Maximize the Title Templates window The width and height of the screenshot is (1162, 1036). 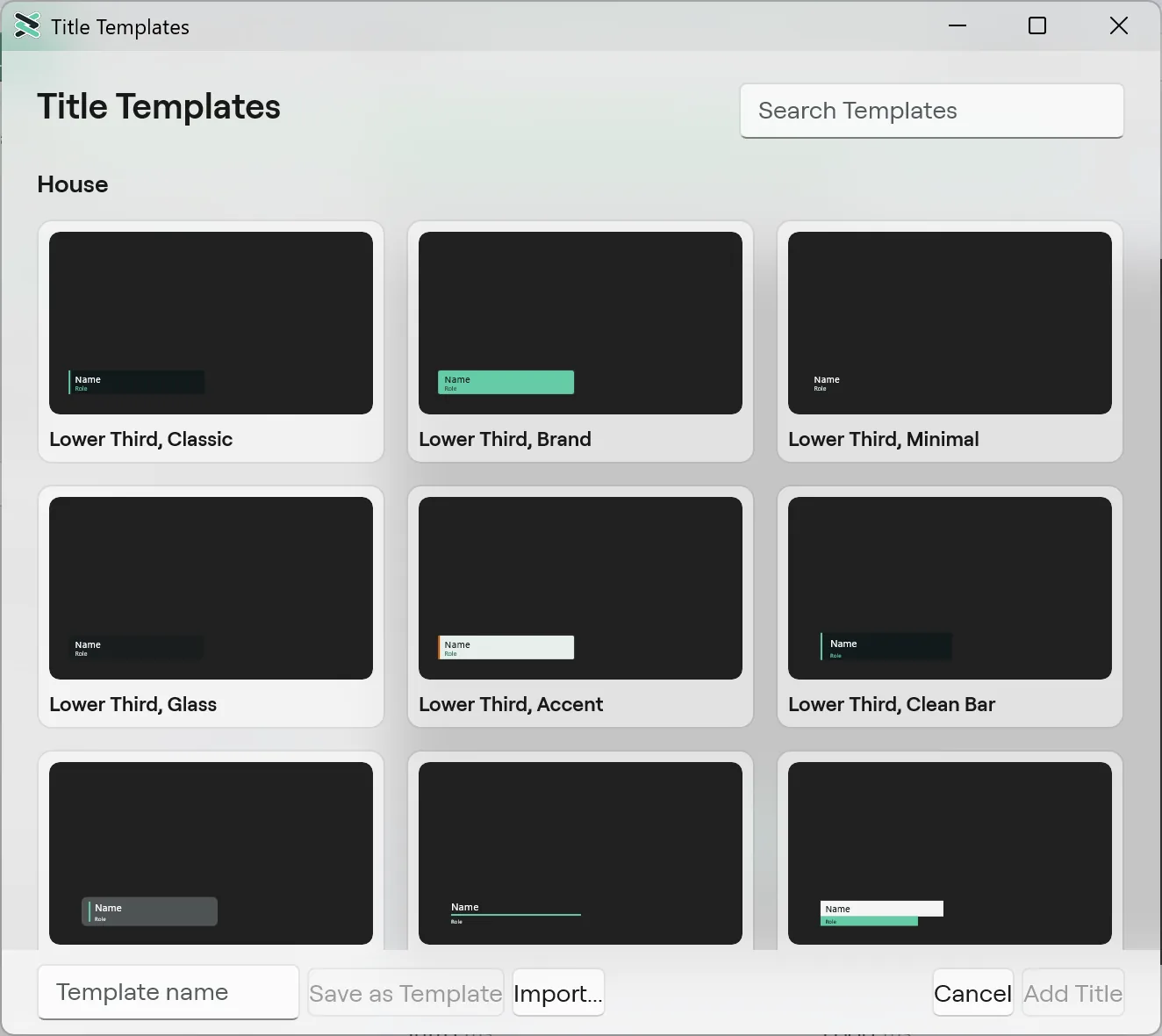pos(1037,25)
